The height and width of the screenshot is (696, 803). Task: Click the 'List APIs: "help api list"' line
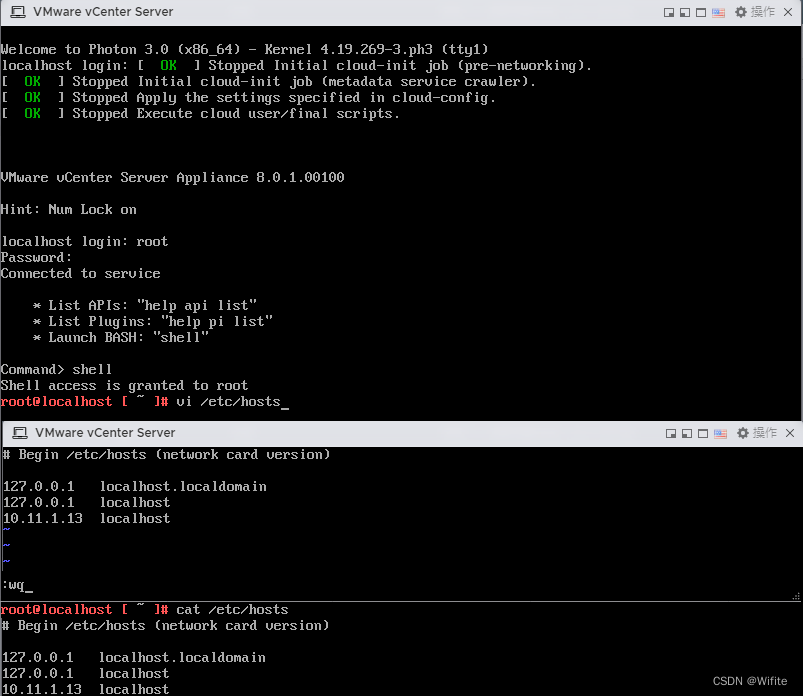click(144, 306)
